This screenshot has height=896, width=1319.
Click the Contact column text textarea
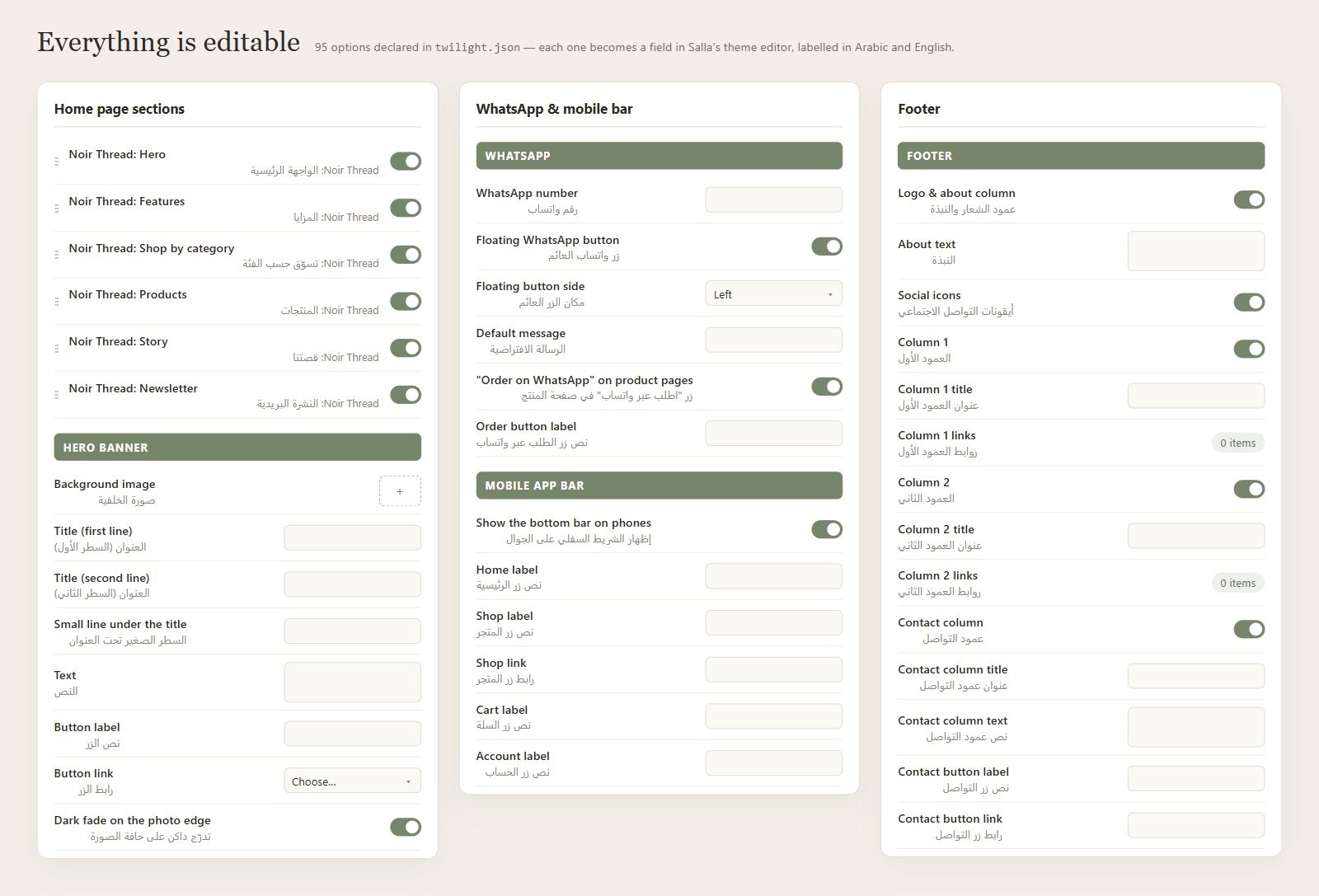1195,727
